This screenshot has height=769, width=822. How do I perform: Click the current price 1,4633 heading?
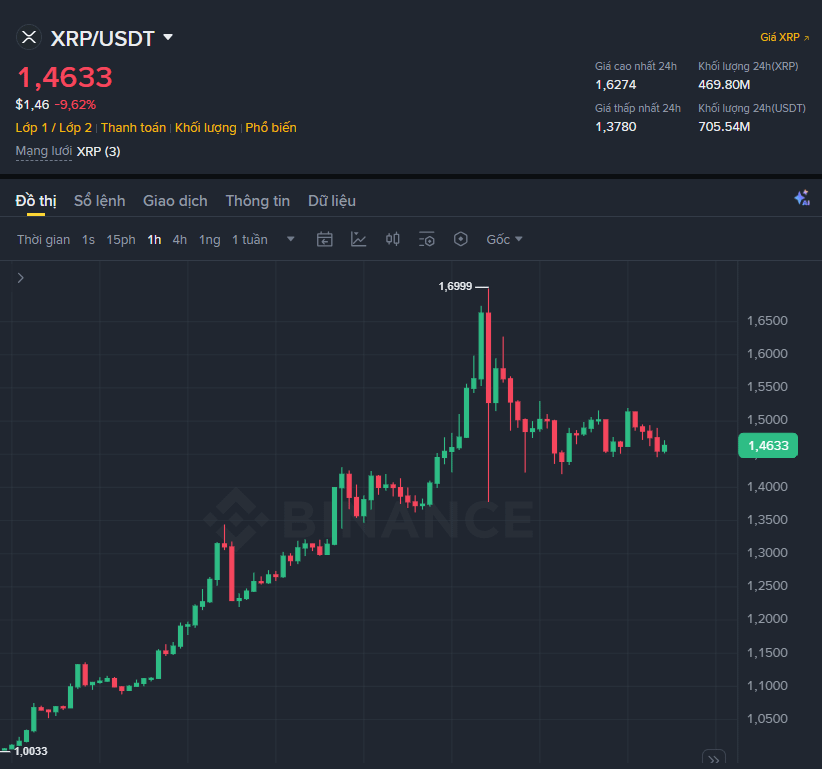[65, 78]
